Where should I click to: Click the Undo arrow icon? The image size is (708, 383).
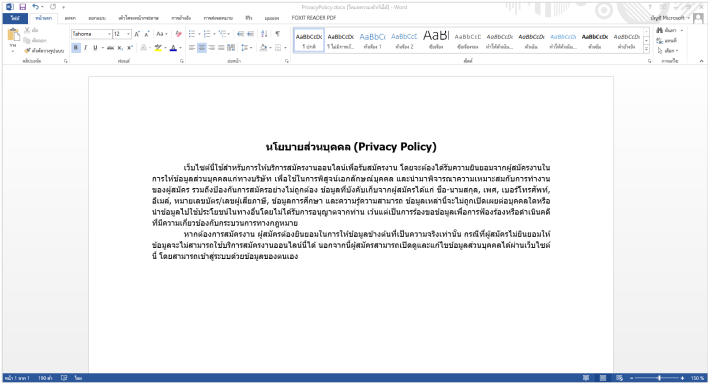click(36, 7)
